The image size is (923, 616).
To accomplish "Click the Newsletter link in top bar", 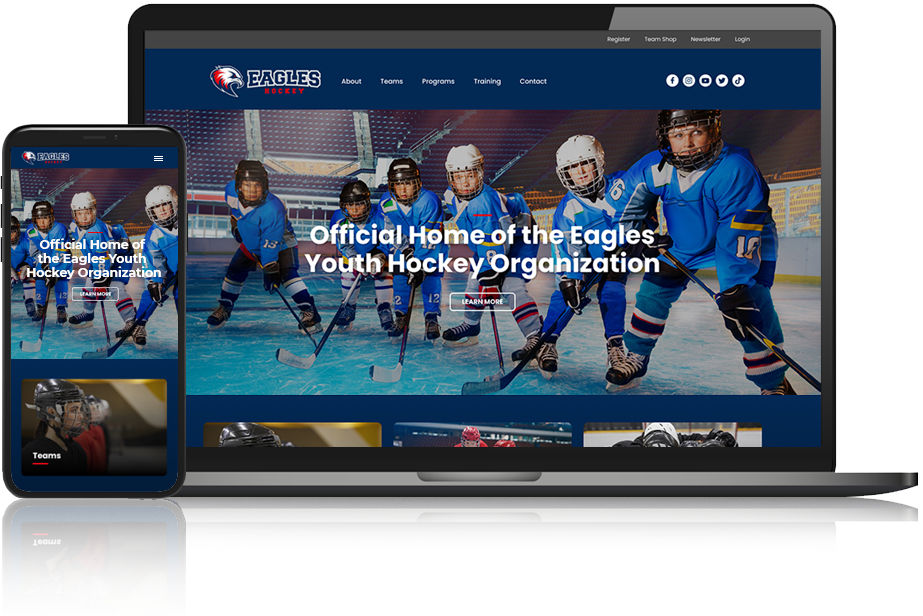I will (x=705, y=40).
